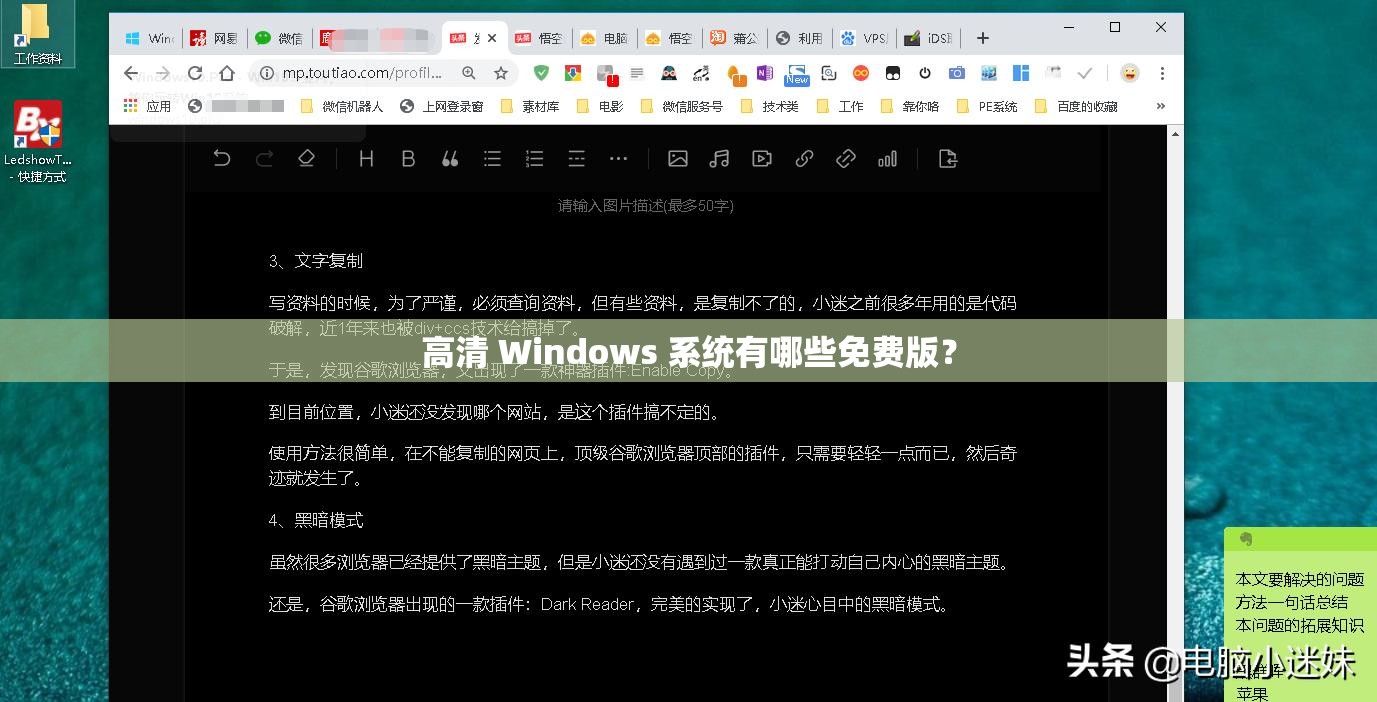Open the 电影 bookmark folder
The image size is (1377, 702).
pyautogui.click(x=600, y=106)
